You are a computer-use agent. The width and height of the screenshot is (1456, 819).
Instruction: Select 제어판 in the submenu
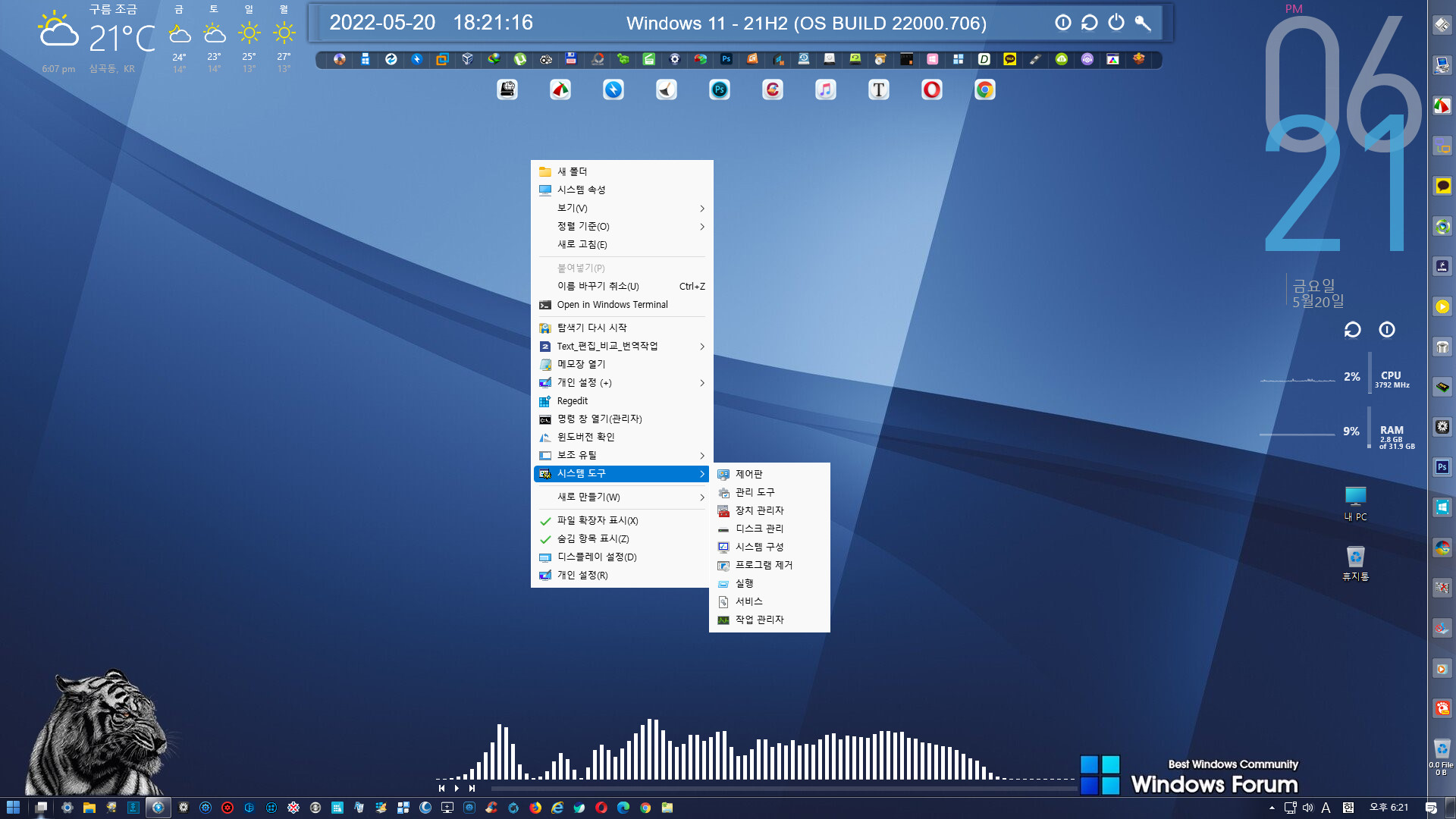click(770, 475)
